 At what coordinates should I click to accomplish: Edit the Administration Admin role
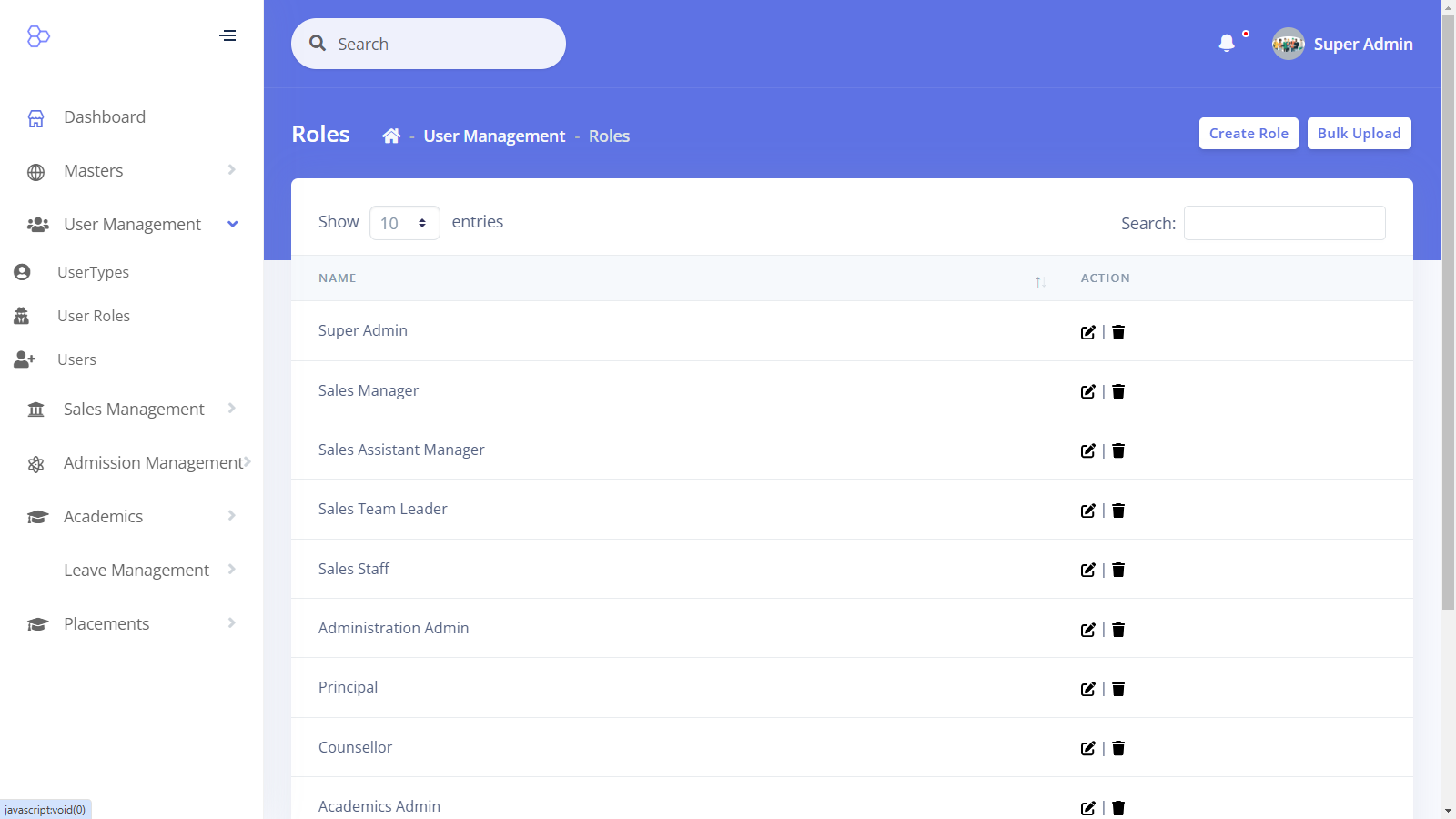1087,630
